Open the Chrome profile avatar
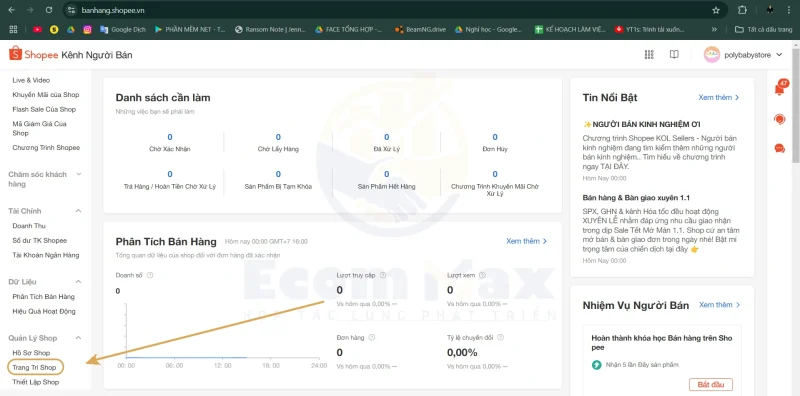Viewport: 800px width, 396px height. 770,10
